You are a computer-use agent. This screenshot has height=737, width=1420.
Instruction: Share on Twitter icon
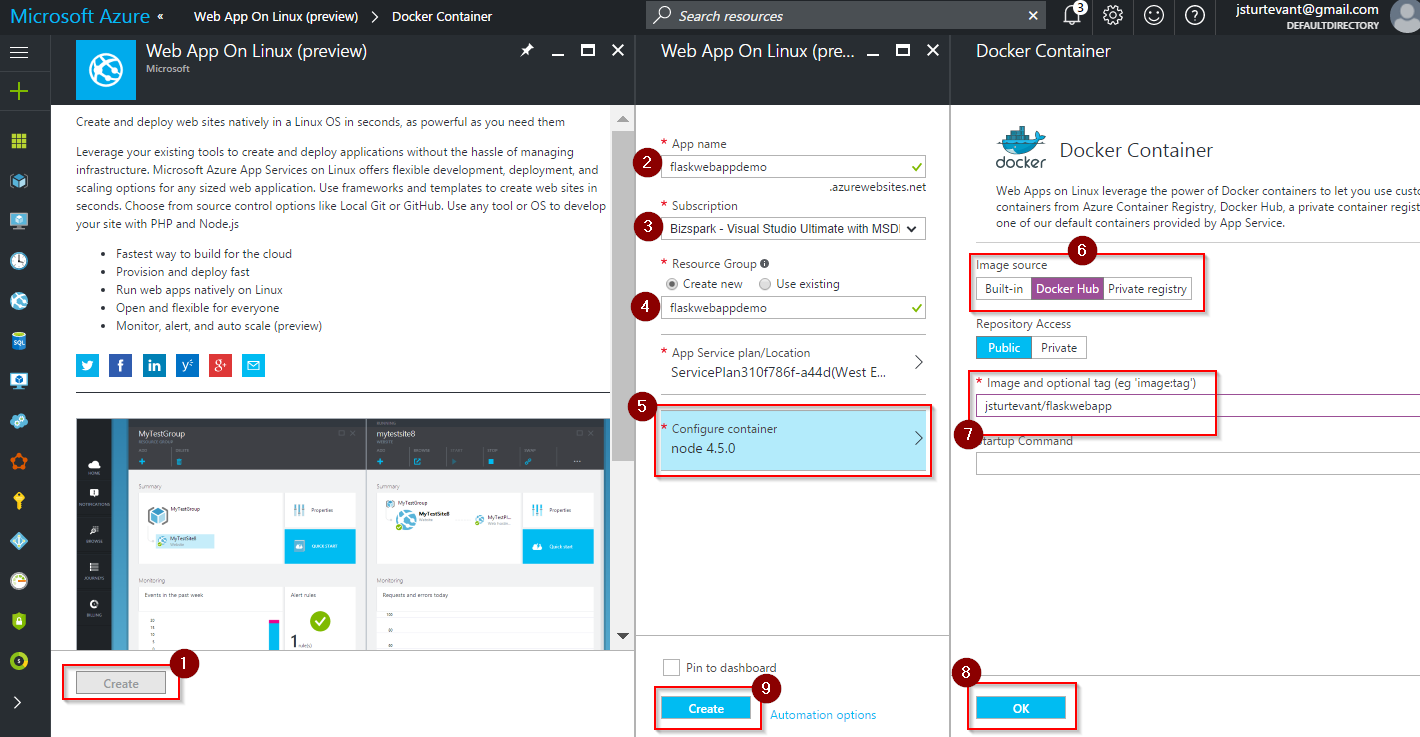click(88, 366)
